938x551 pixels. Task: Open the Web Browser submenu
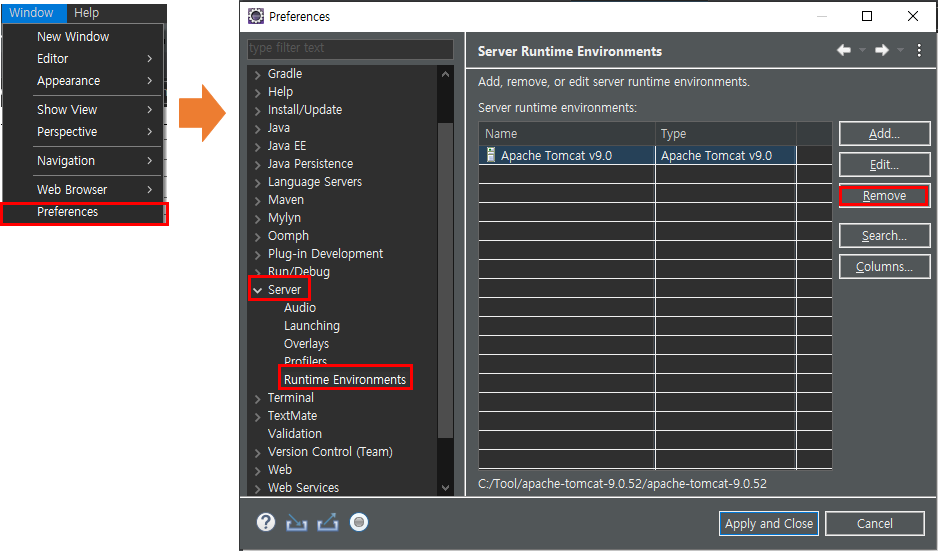click(83, 190)
